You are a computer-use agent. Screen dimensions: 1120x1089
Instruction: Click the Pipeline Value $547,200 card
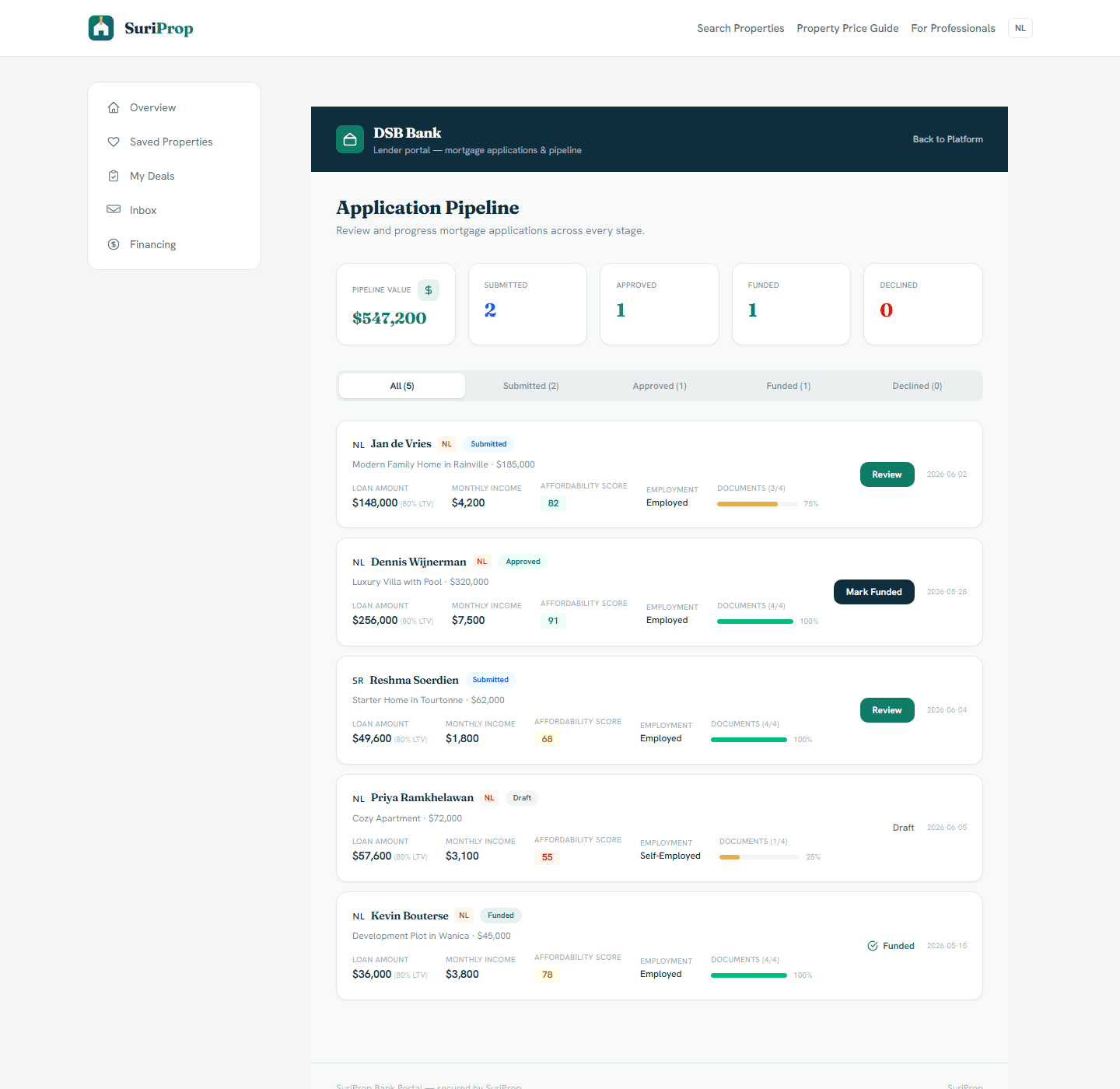tap(396, 304)
